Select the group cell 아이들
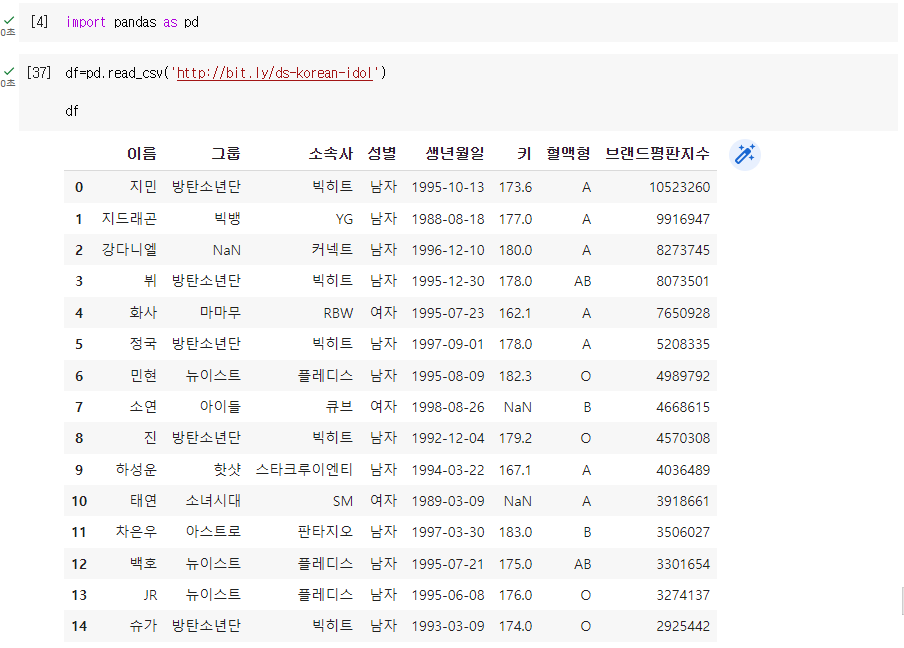The width and height of the screenshot is (904, 648). click(x=220, y=406)
